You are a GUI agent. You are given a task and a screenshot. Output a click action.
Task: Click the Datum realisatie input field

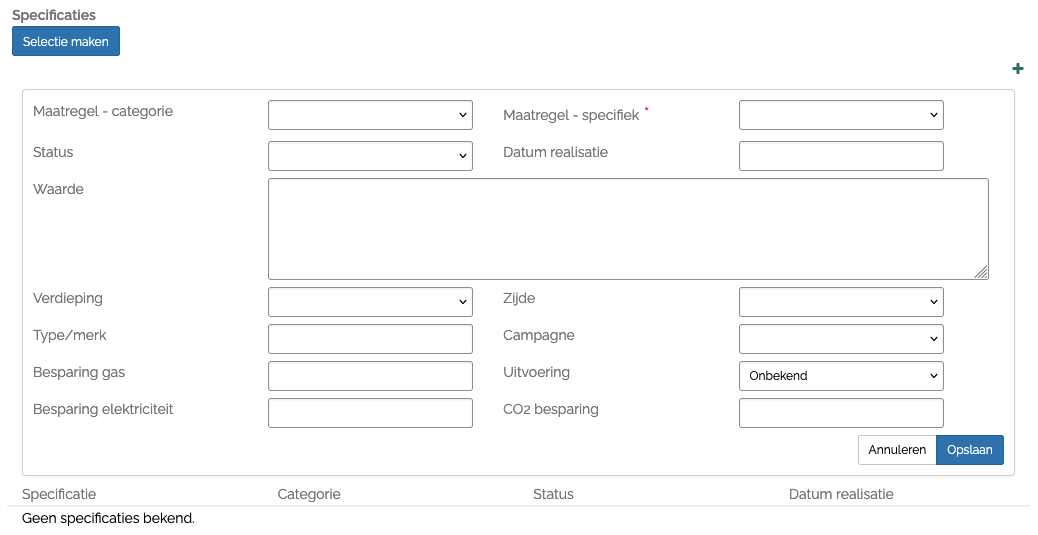pos(840,156)
